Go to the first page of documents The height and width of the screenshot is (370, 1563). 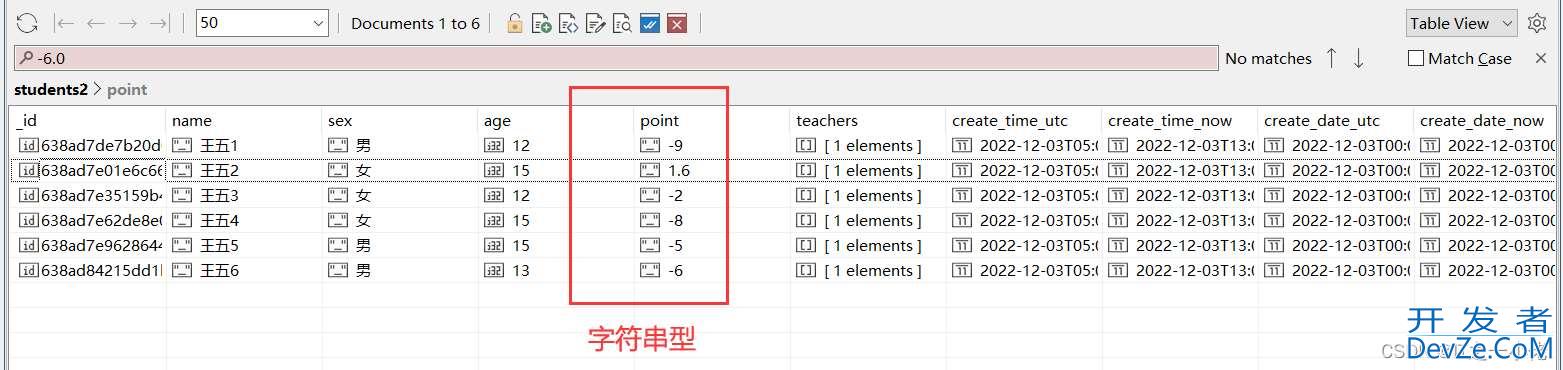(64, 23)
